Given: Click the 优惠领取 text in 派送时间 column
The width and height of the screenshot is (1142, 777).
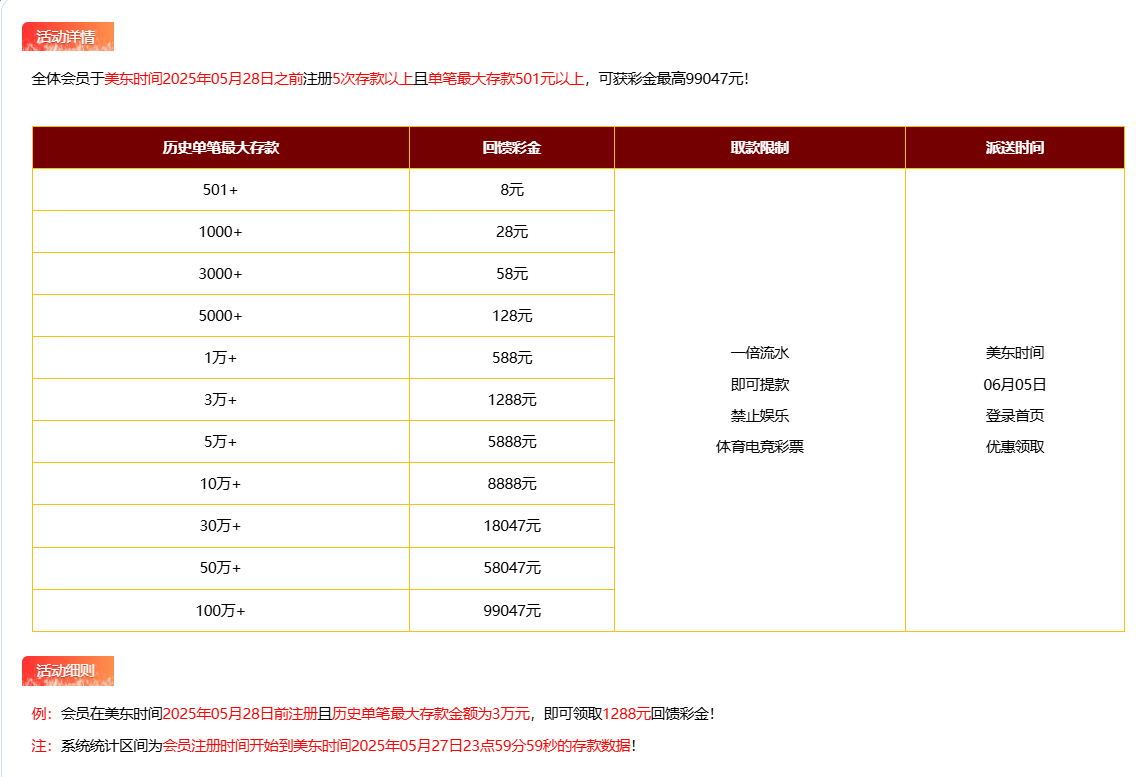Looking at the screenshot, I should pos(1014,447).
